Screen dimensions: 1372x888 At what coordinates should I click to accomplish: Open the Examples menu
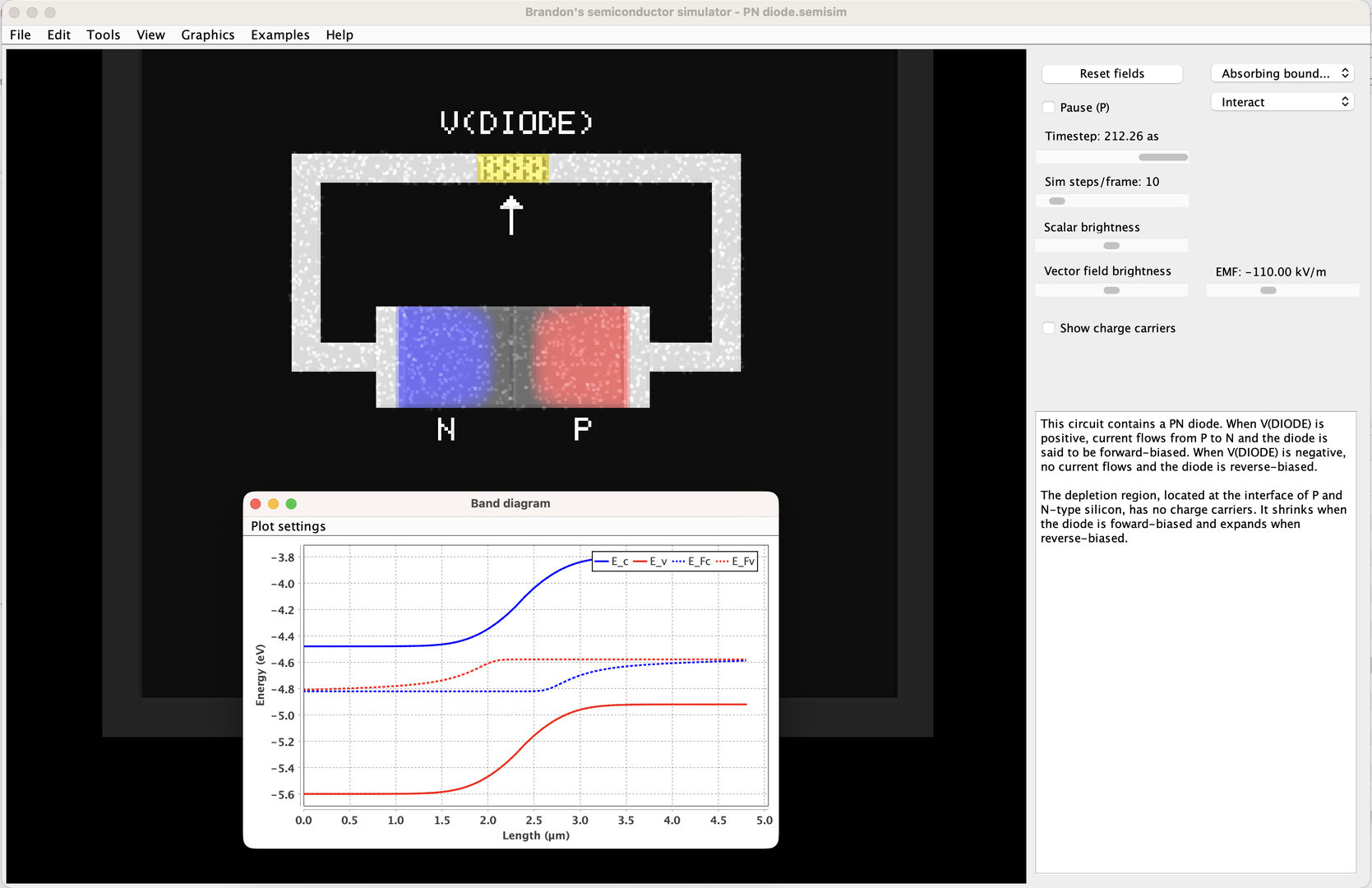tap(280, 35)
